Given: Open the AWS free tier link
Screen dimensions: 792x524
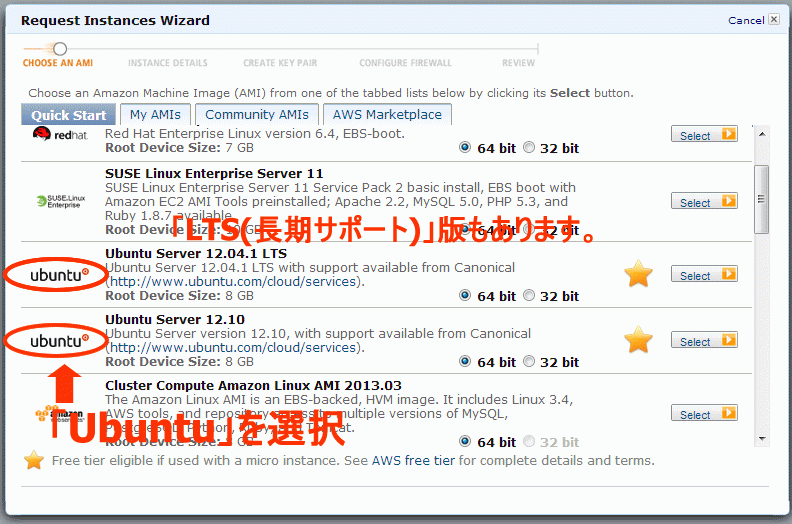Looking at the screenshot, I should (413, 460).
